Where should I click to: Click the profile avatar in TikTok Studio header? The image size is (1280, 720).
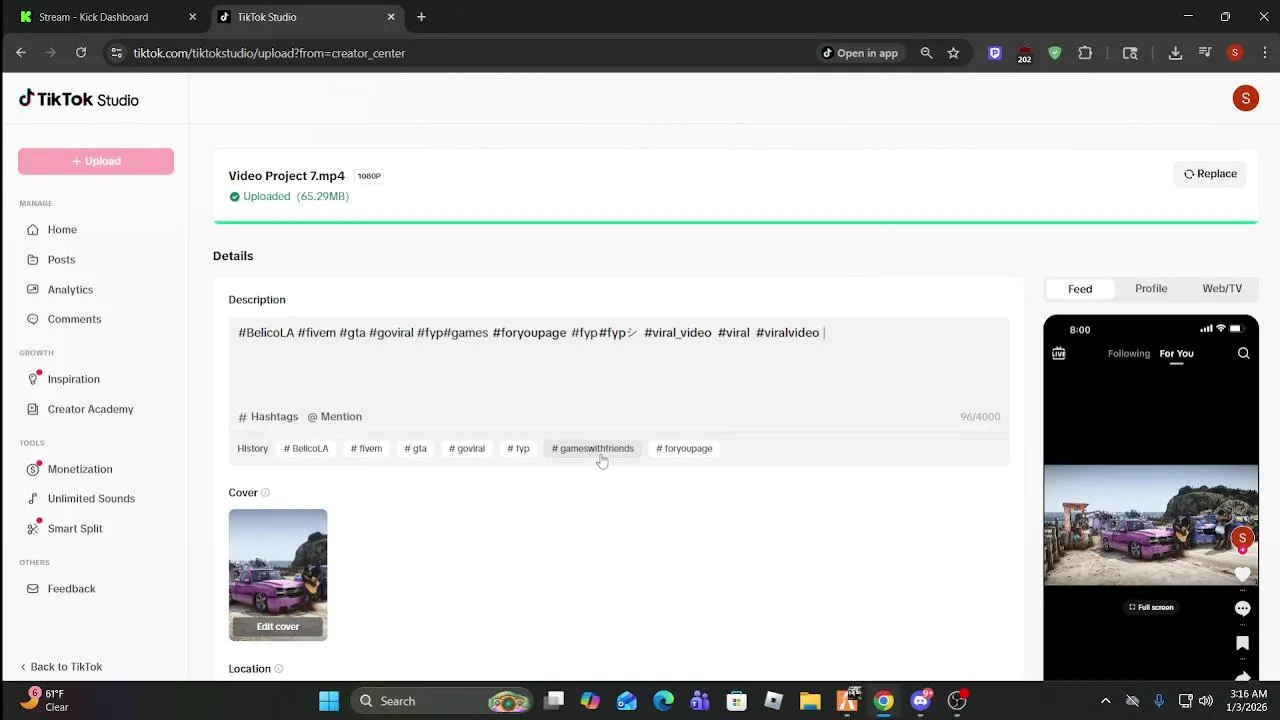pyautogui.click(x=1245, y=98)
